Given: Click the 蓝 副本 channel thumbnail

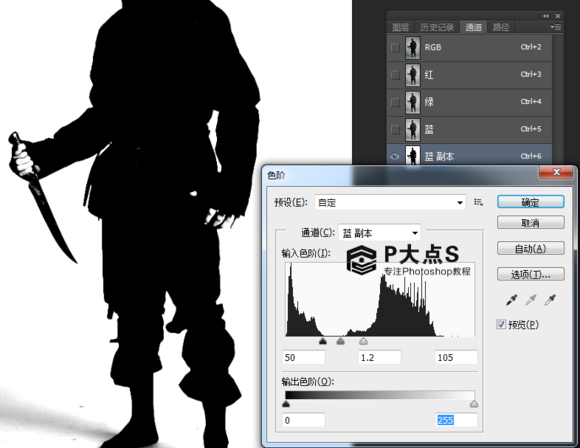Looking at the screenshot, I should (413, 156).
